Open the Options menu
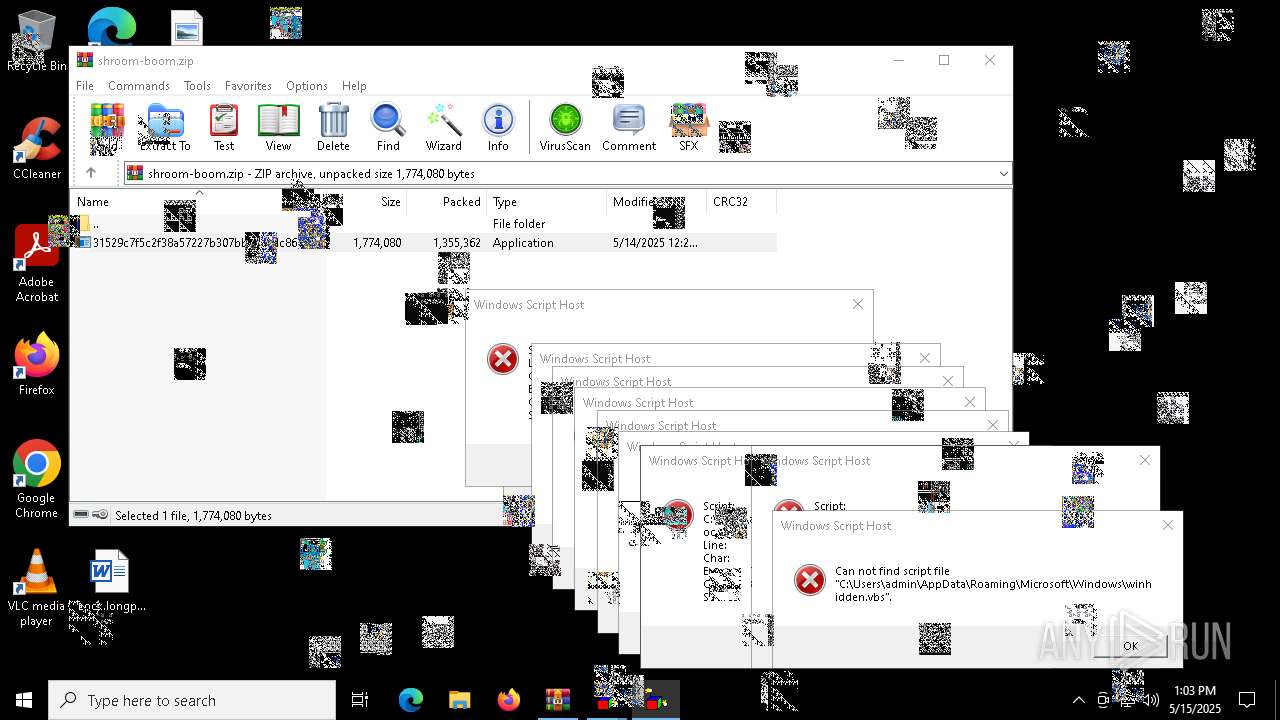The height and width of the screenshot is (720, 1280). (x=307, y=86)
